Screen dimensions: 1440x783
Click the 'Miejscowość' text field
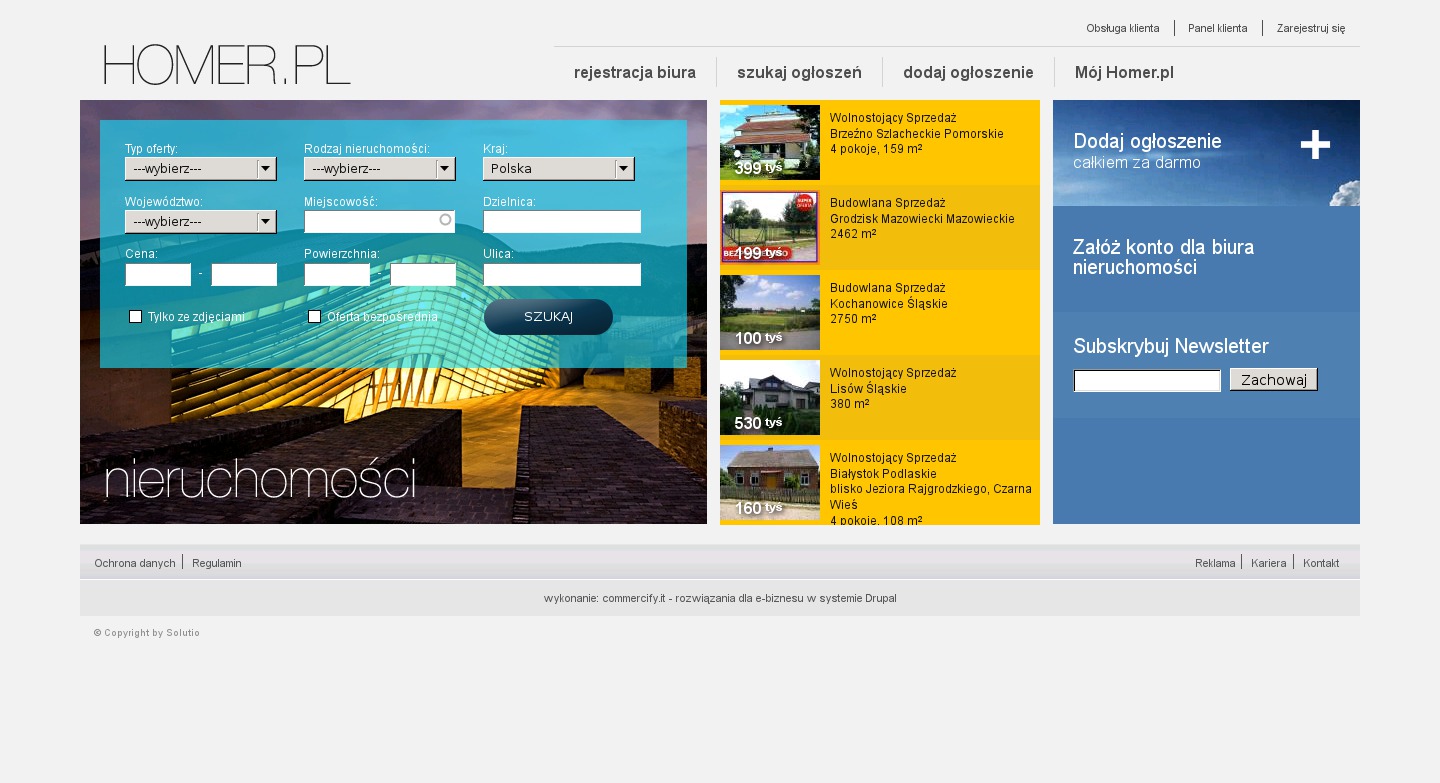[372, 222]
